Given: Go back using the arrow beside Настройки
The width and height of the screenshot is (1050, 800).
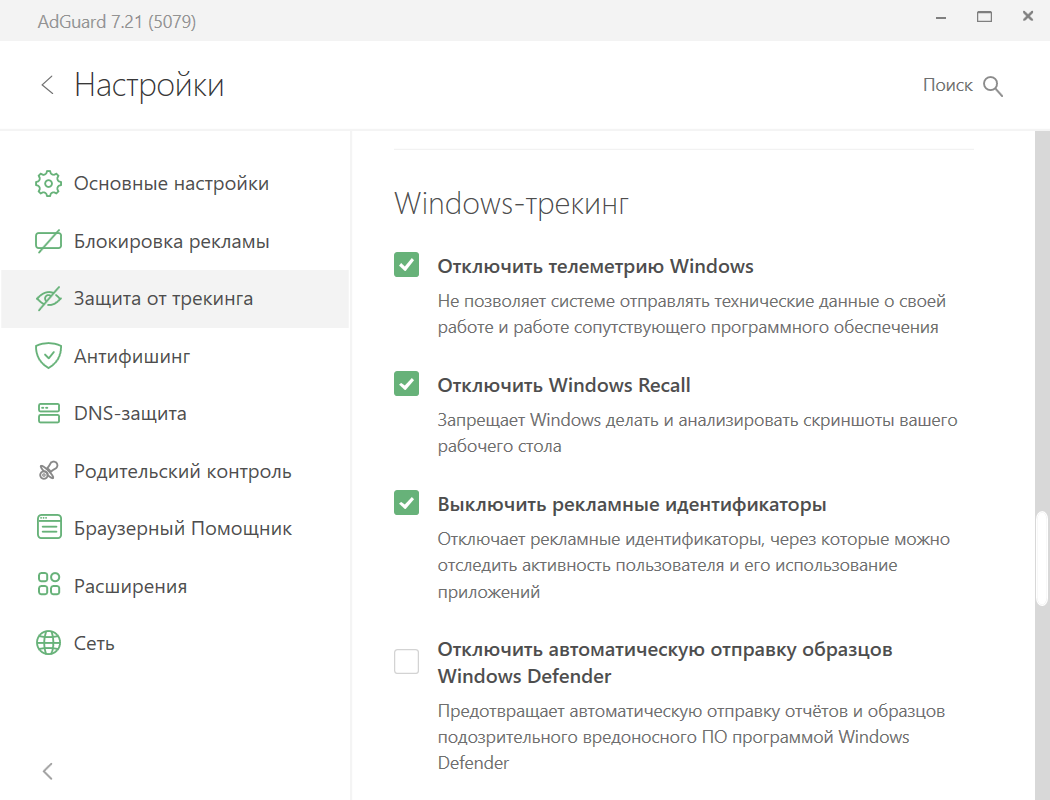Looking at the screenshot, I should (47, 85).
